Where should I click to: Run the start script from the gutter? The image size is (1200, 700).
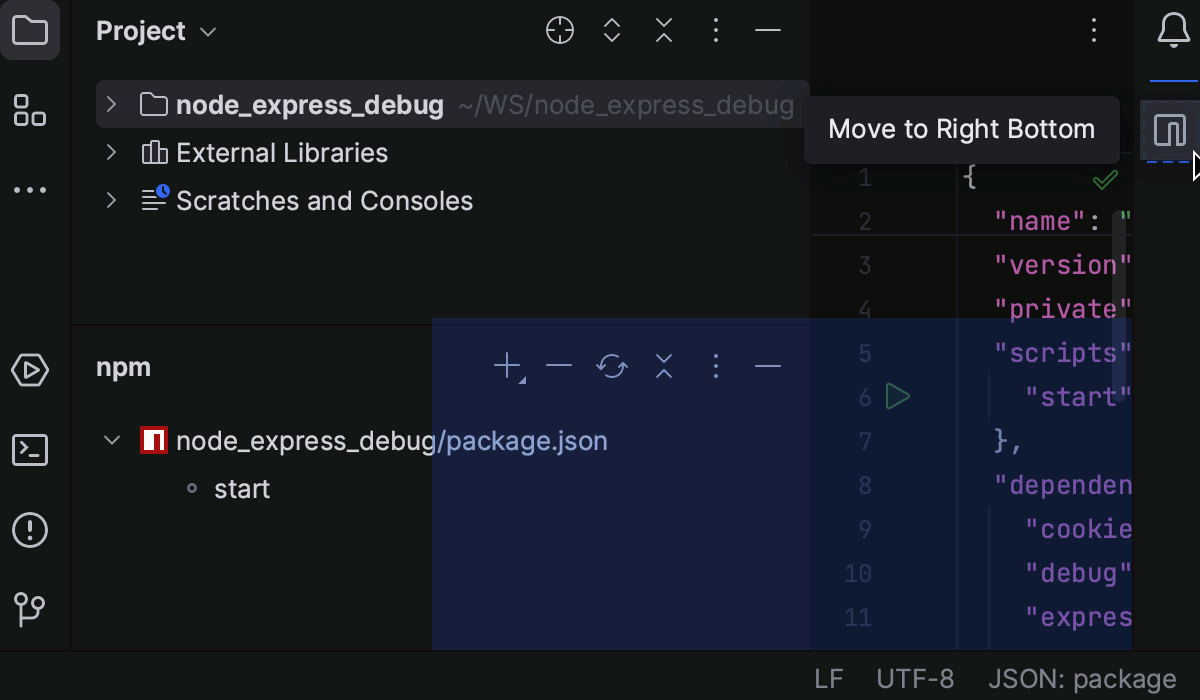pos(897,397)
